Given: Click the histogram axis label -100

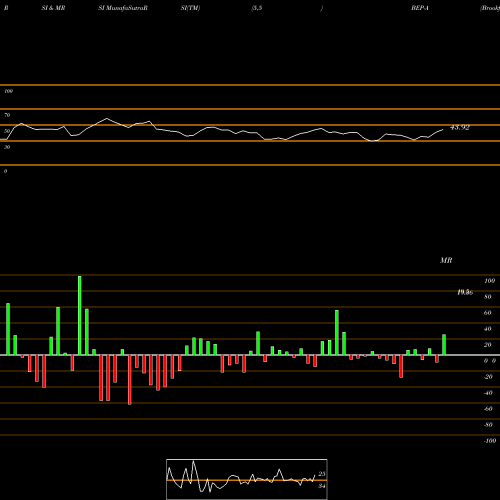Looking at the screenshot, I should [490, 441].
